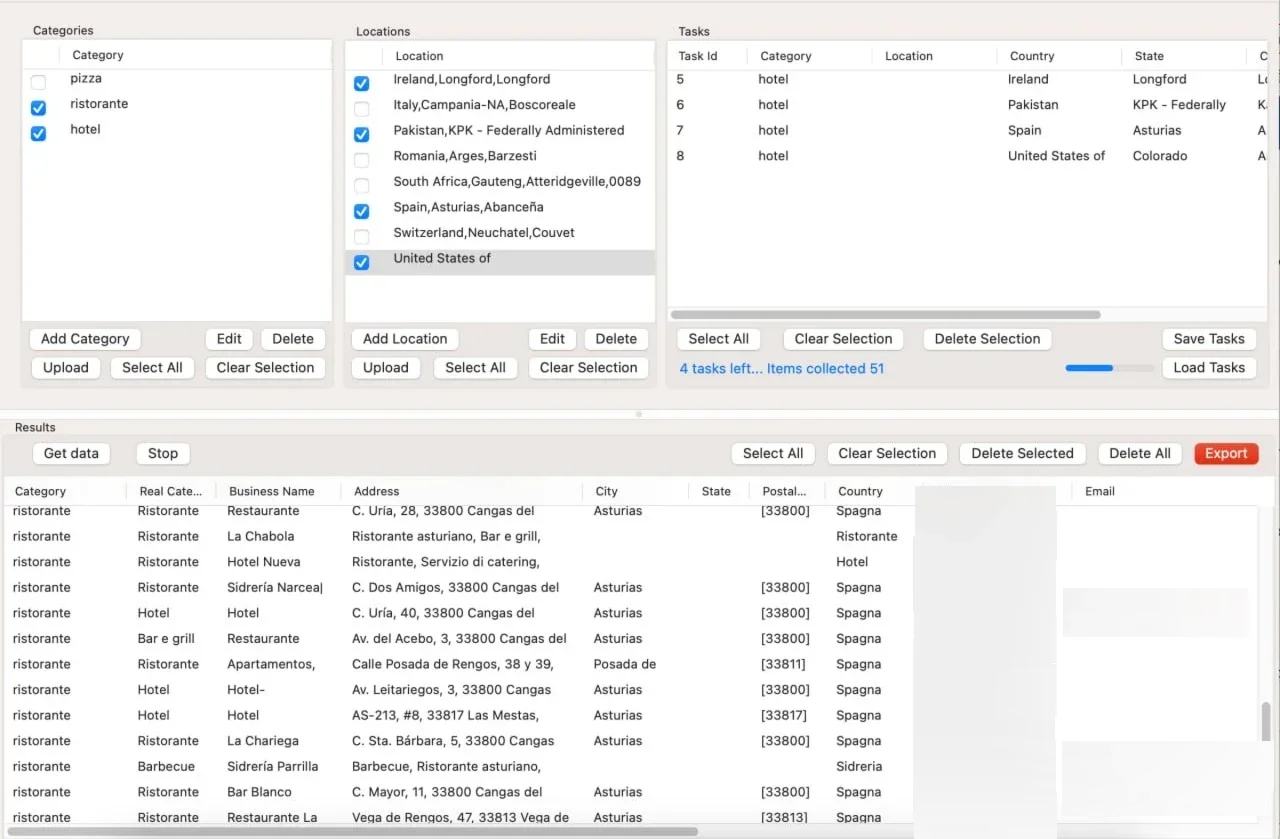
Task: Click the Add Location button
Action: (x=405, y=339)
